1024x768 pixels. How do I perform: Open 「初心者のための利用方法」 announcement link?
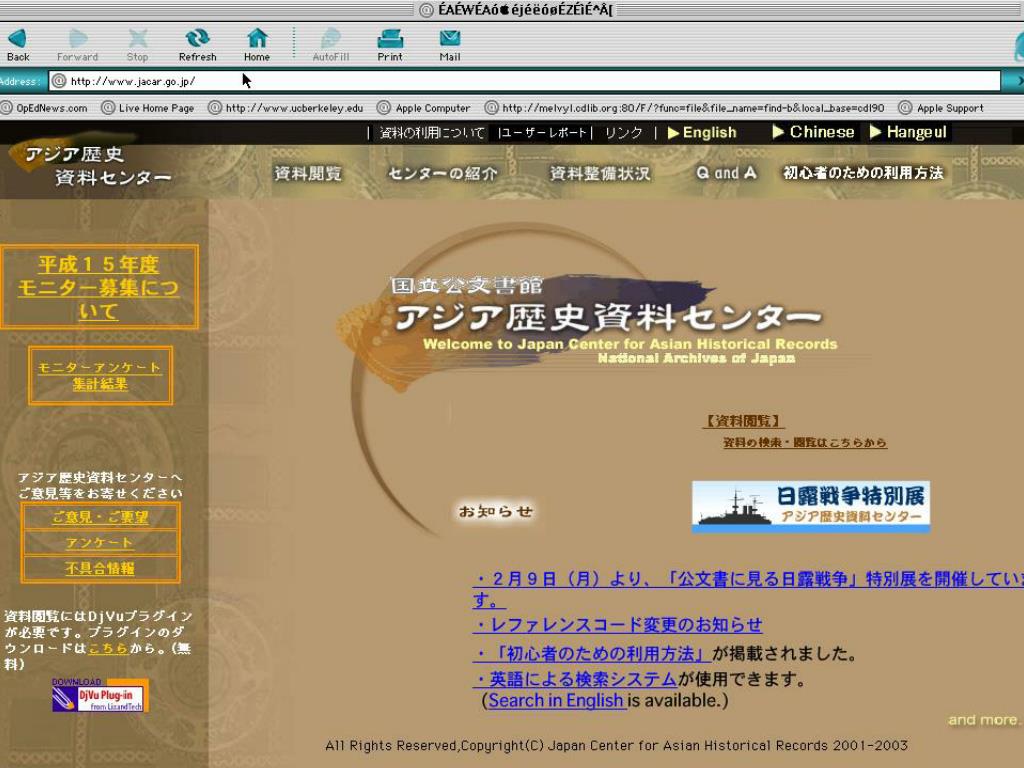[592, 653]
